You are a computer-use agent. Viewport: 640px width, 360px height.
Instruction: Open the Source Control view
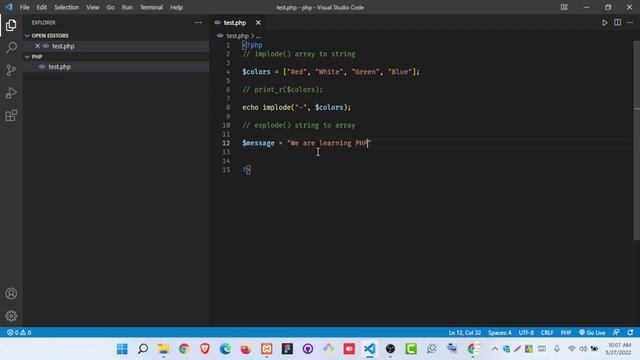11,70
